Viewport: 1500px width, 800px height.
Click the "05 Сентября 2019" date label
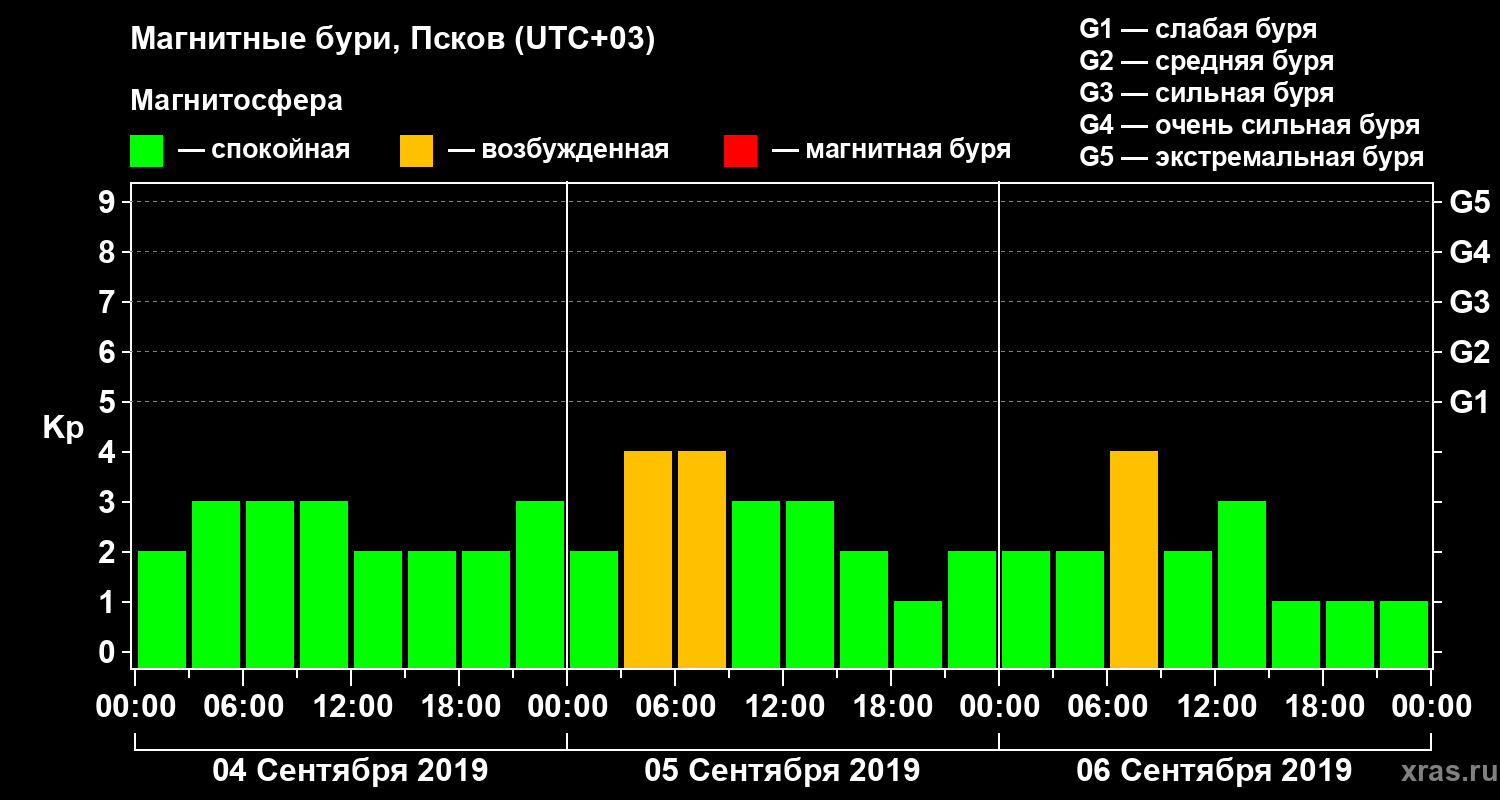coord(782,770)
